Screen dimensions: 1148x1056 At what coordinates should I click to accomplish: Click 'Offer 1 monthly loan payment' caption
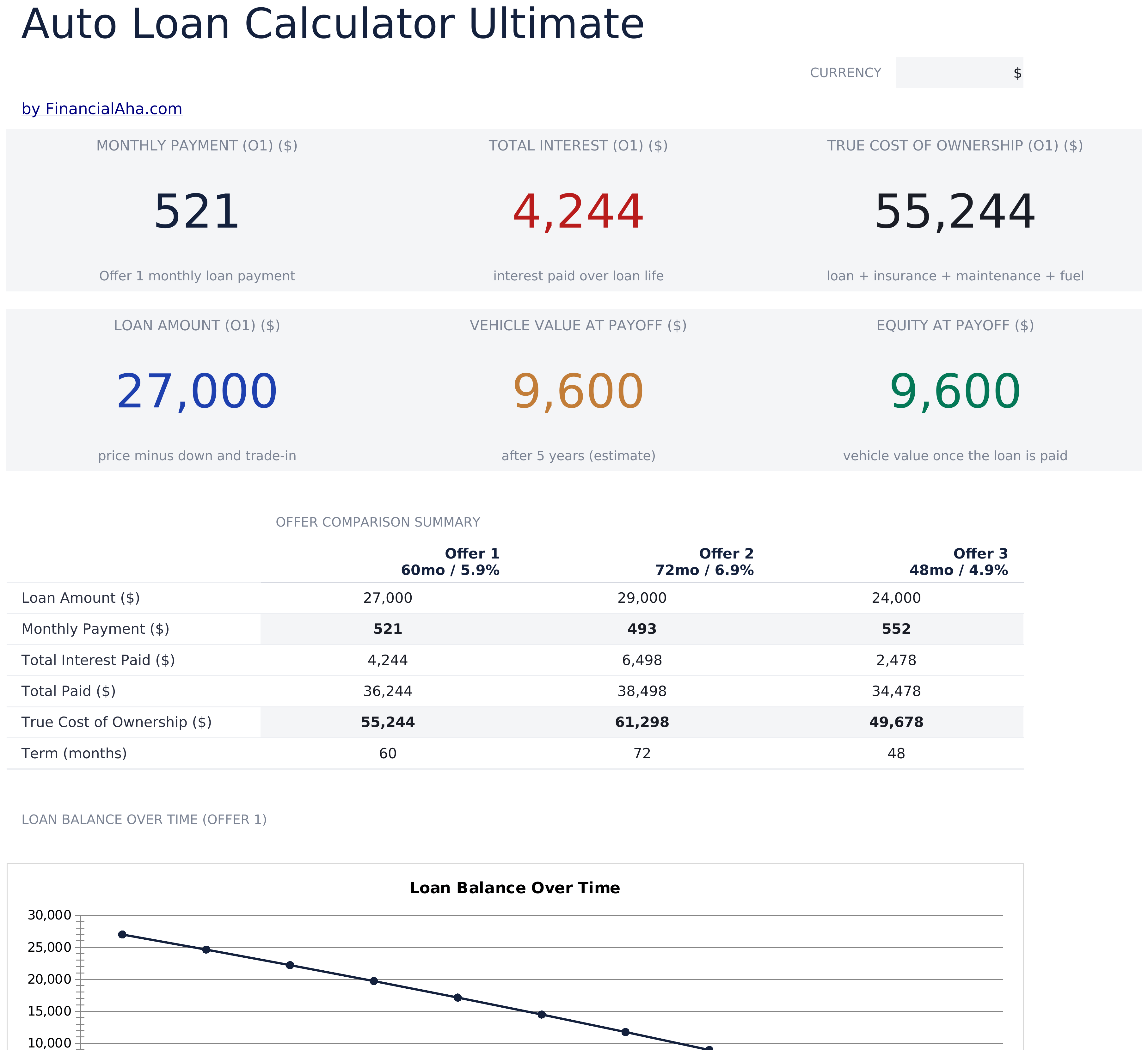point(197,276)
